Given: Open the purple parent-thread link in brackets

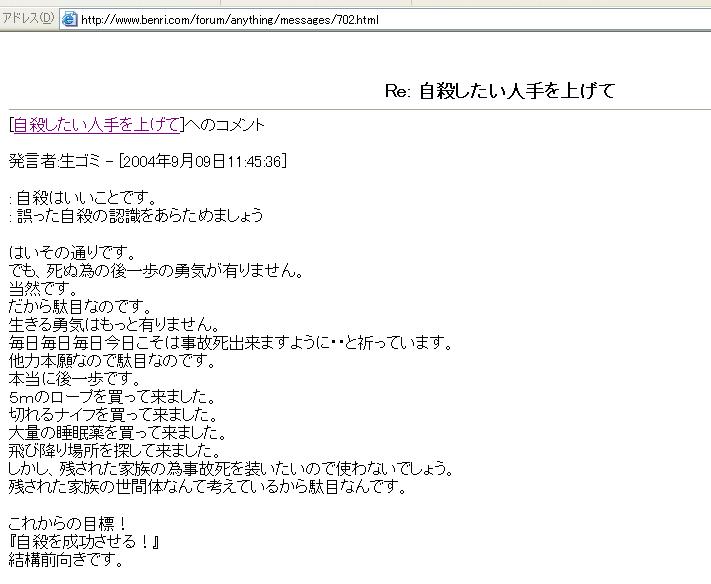Looking at the screenshot, I should 97,125.
